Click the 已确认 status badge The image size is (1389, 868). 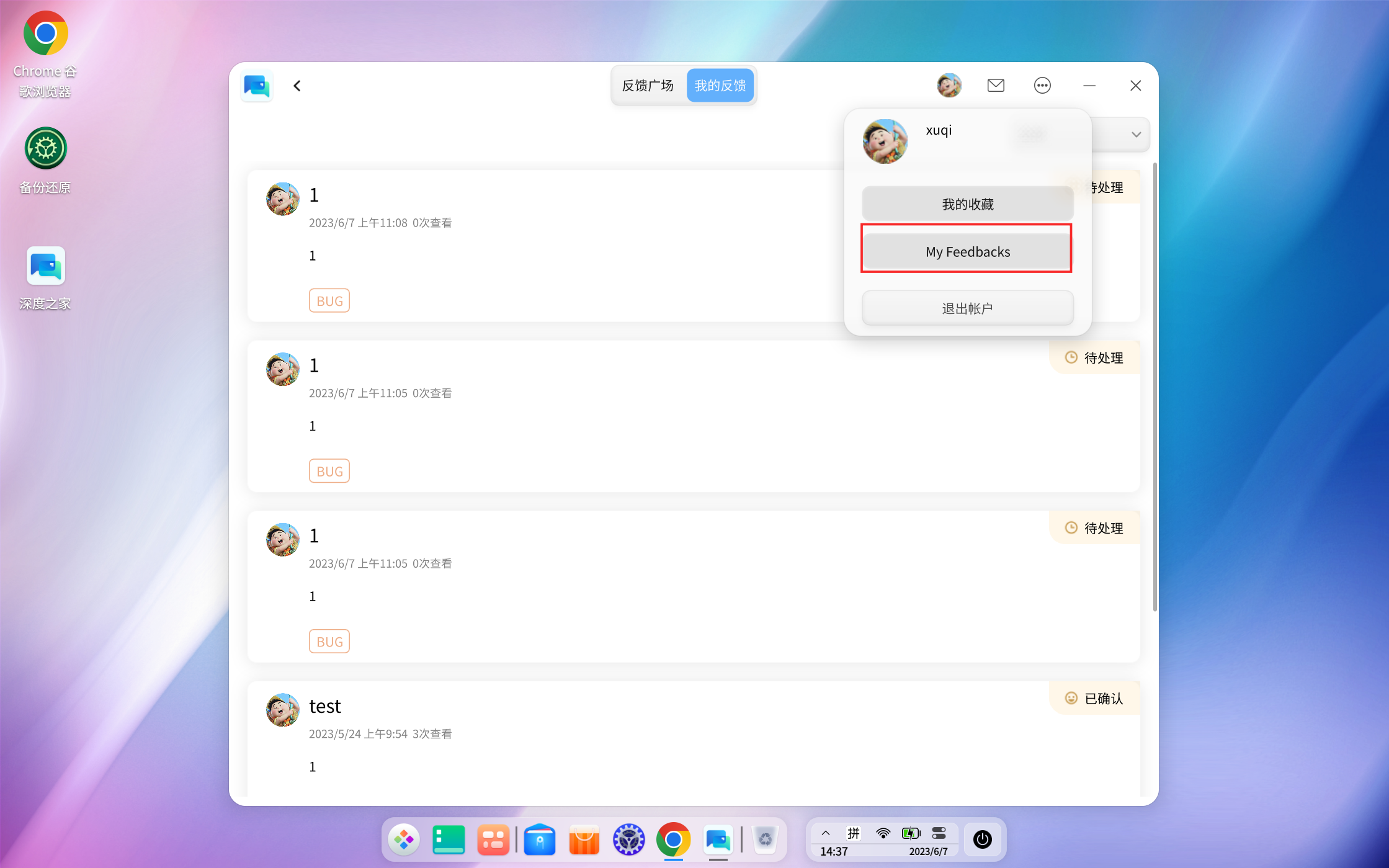coord(1095,699)
